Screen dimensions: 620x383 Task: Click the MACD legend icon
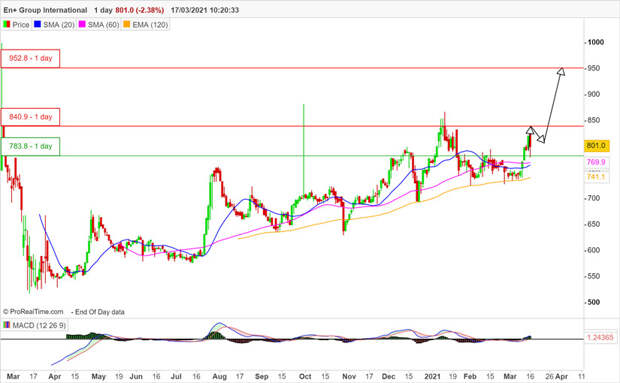pos(7,325)
